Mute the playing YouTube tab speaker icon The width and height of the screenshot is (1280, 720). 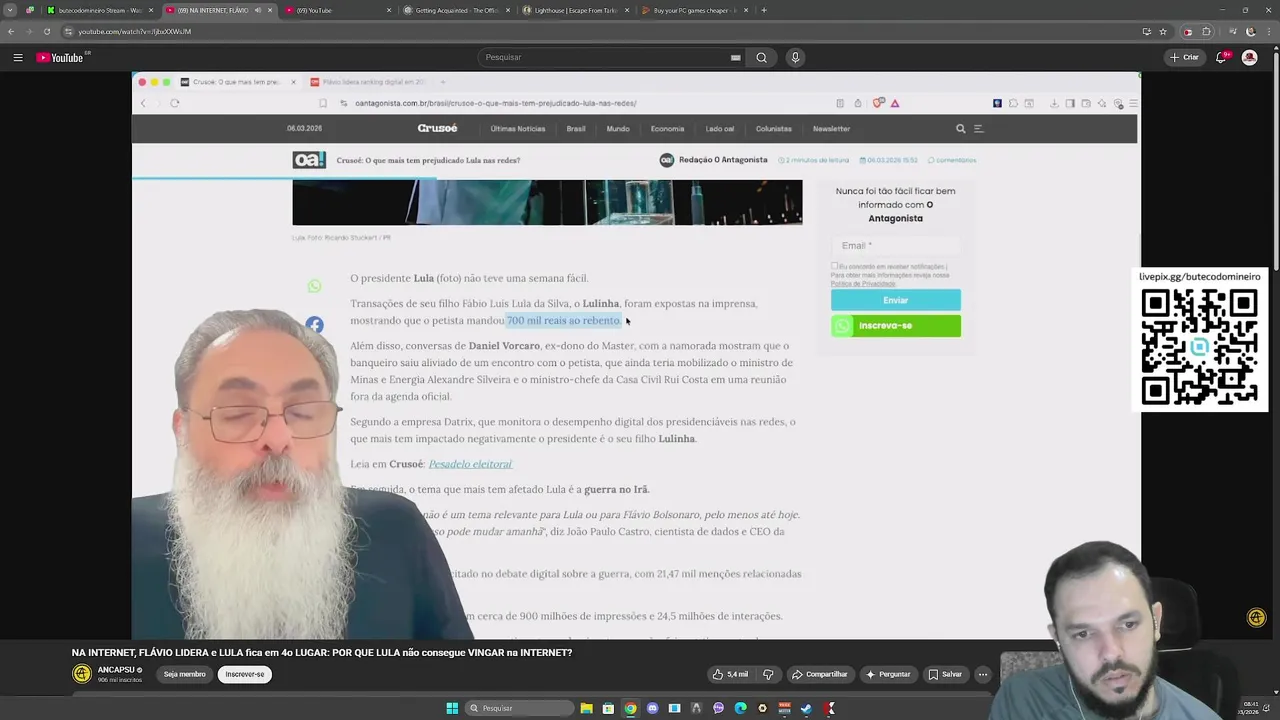coord(258,10)
